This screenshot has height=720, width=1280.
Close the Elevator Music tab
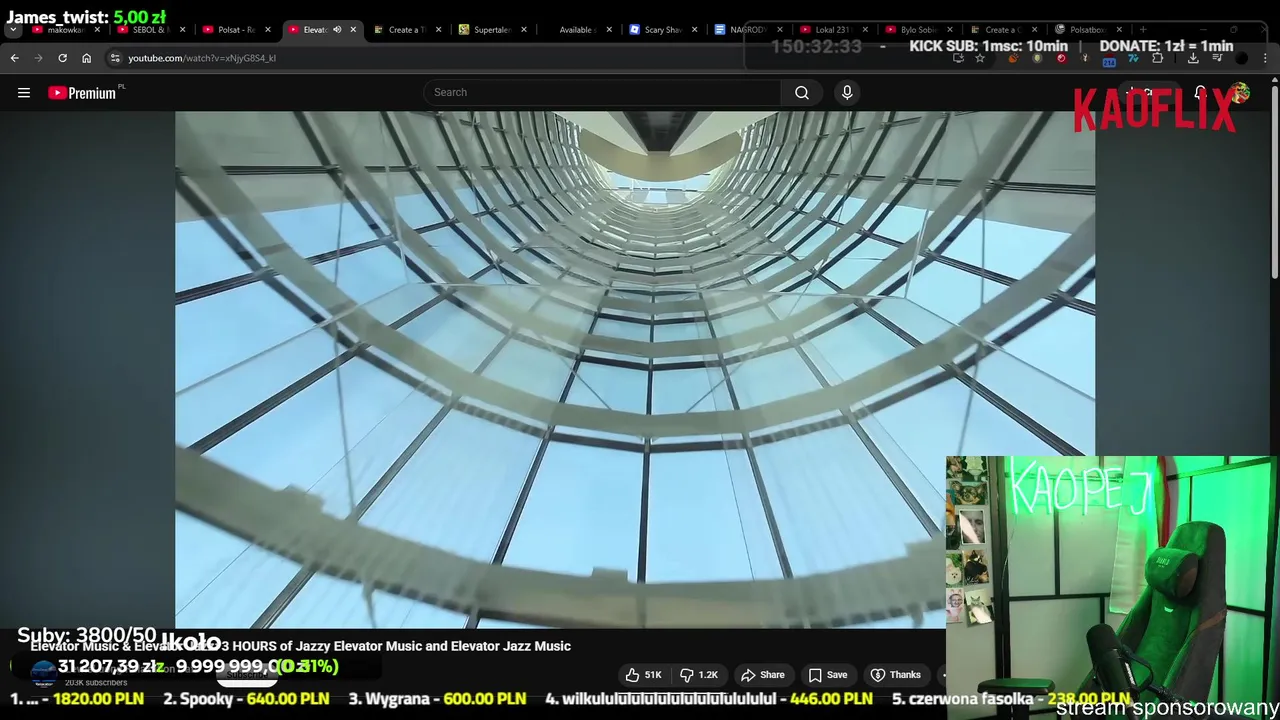(352, 30)
